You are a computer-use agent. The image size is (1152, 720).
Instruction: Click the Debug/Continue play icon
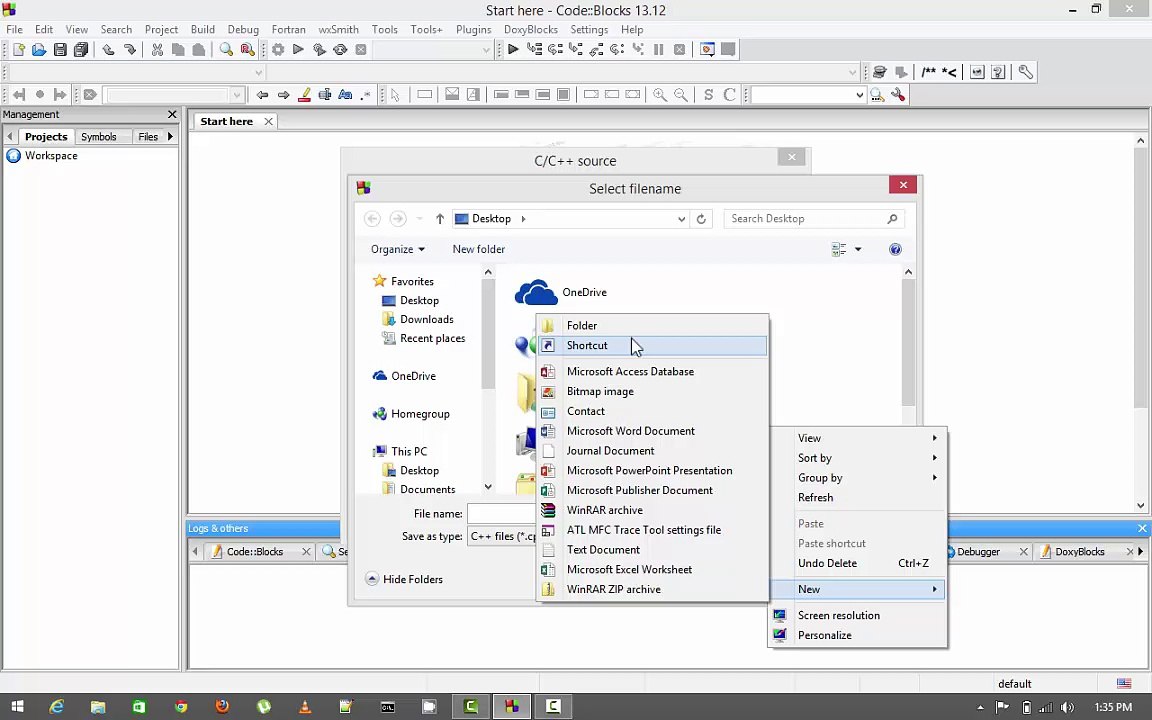pyautogui.click(x=513, y=49)
